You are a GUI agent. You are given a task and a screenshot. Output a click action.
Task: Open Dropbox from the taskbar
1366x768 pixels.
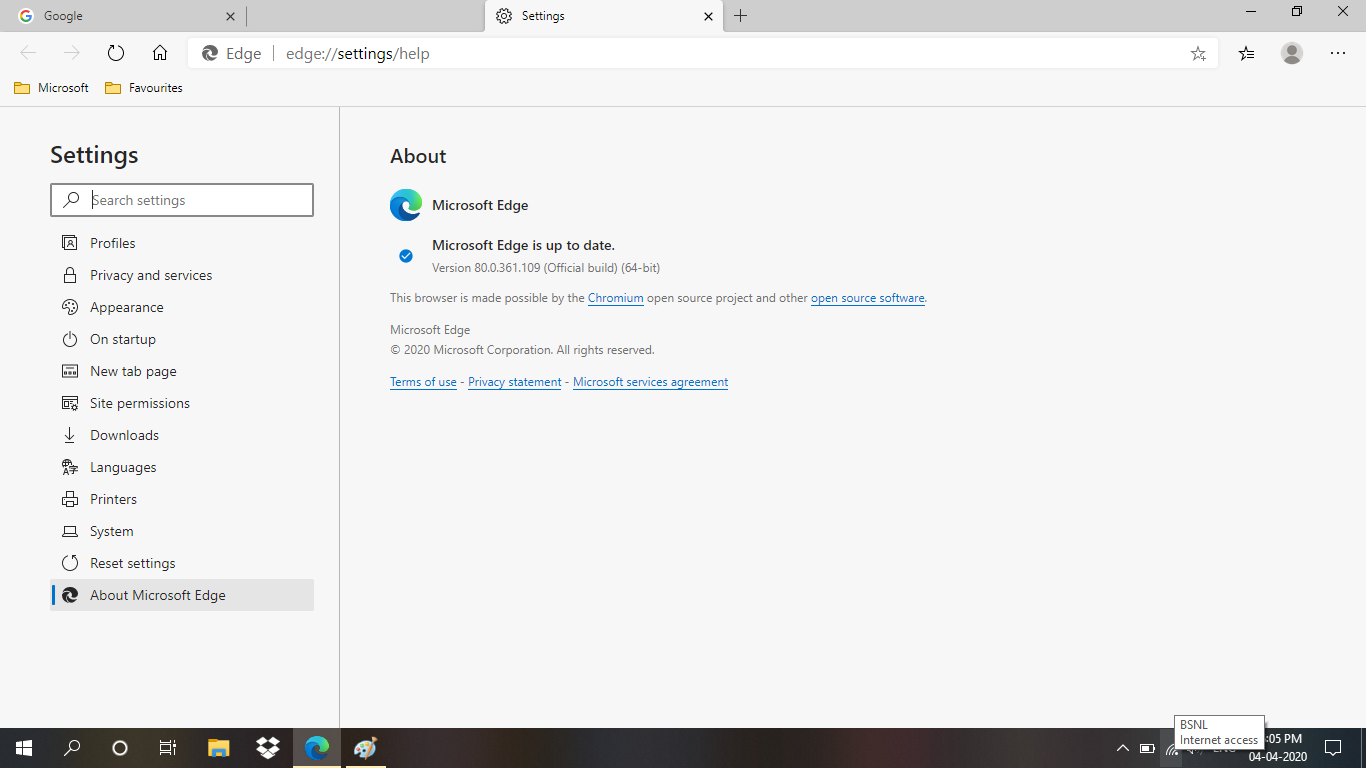tap(268, 748)
